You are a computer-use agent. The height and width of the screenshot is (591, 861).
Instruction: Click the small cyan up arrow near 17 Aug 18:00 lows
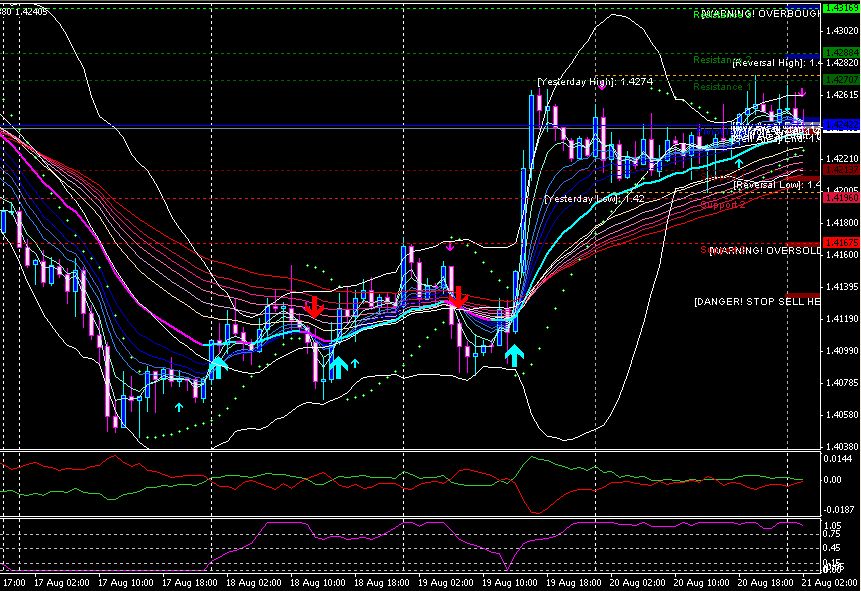pyautogui.click(x=178, y=407)
